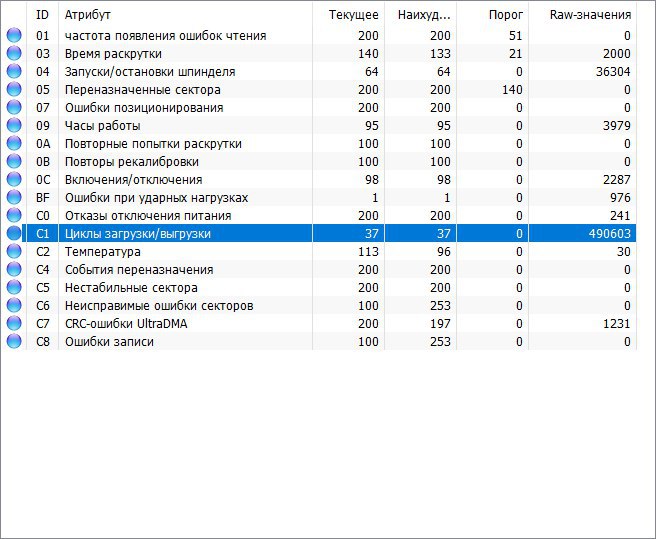Image resolution: width=656 pixels, height=539 pixels.
Task: Click ID cell '0C'
Action: [43, 180]
